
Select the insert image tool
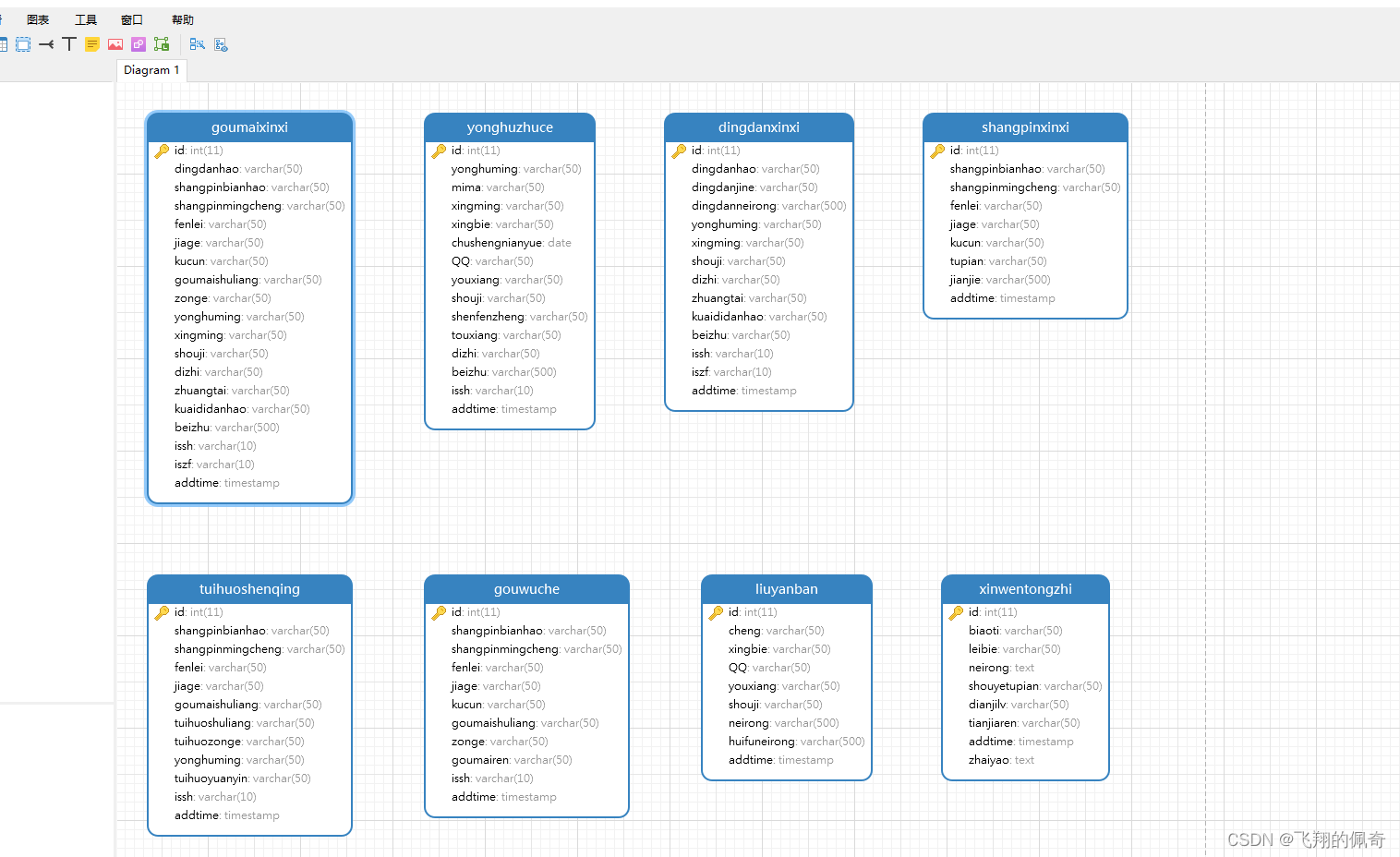(x=115, y=44)
